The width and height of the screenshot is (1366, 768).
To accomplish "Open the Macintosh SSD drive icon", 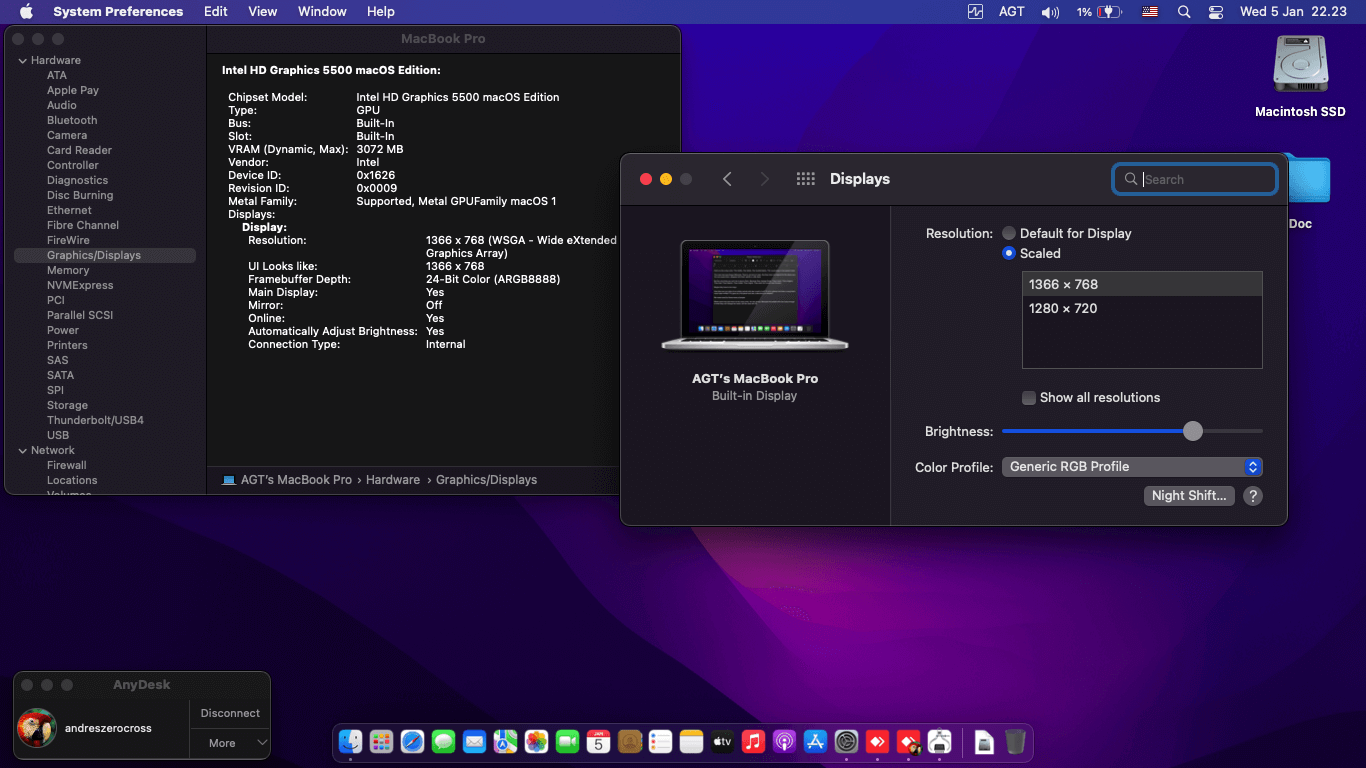I will 1300,66.
